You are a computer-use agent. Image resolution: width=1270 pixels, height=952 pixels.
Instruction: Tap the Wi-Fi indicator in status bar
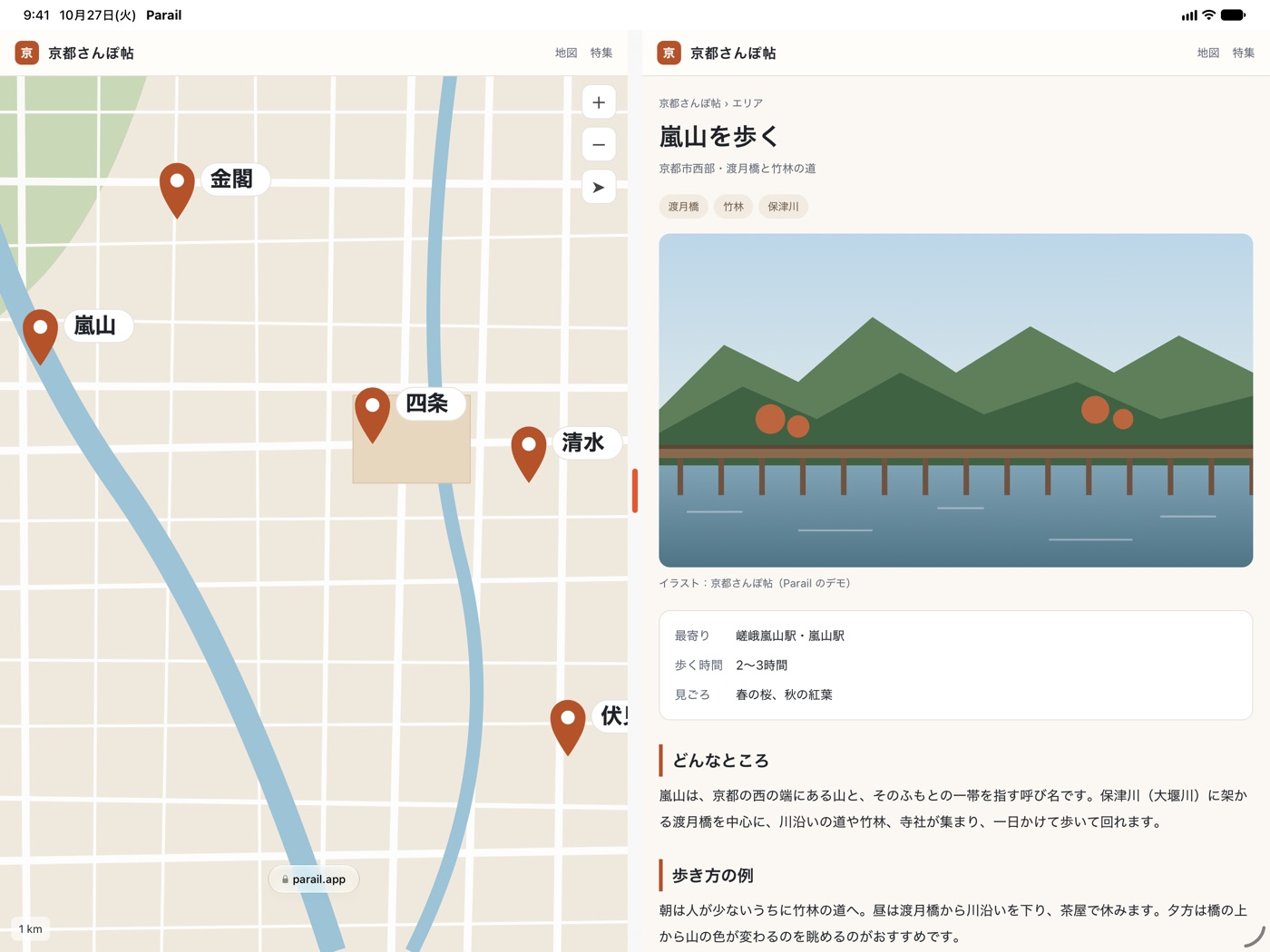point(1208,15)
